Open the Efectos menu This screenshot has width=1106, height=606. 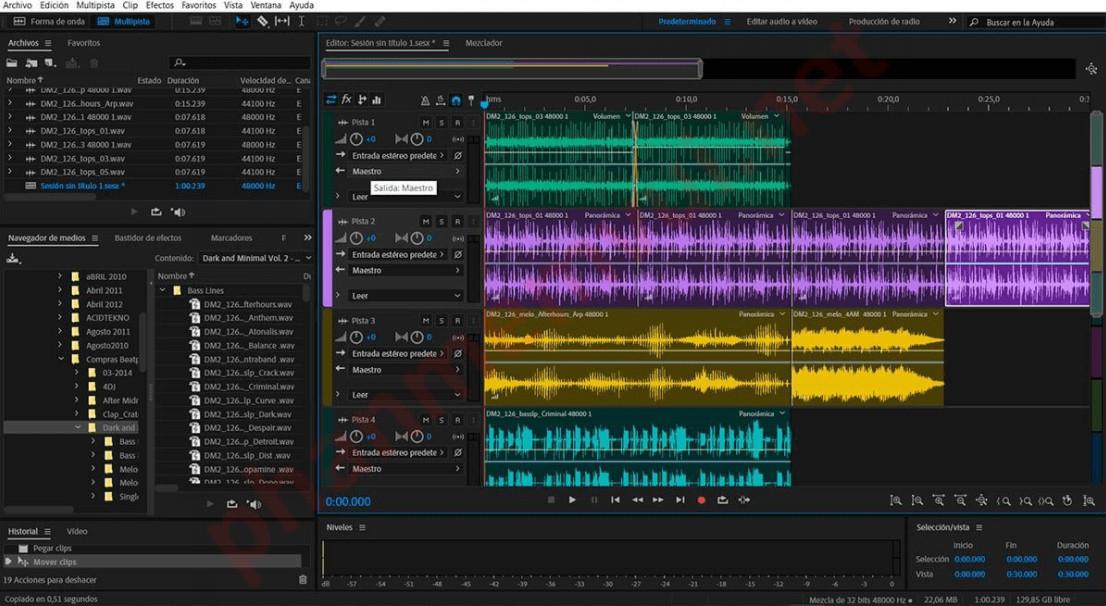[159, 6]
